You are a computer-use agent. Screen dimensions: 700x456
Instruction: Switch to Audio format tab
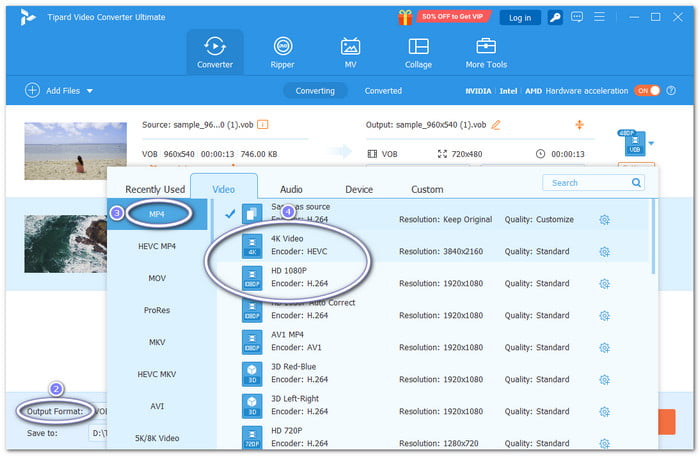click(292, 189)
